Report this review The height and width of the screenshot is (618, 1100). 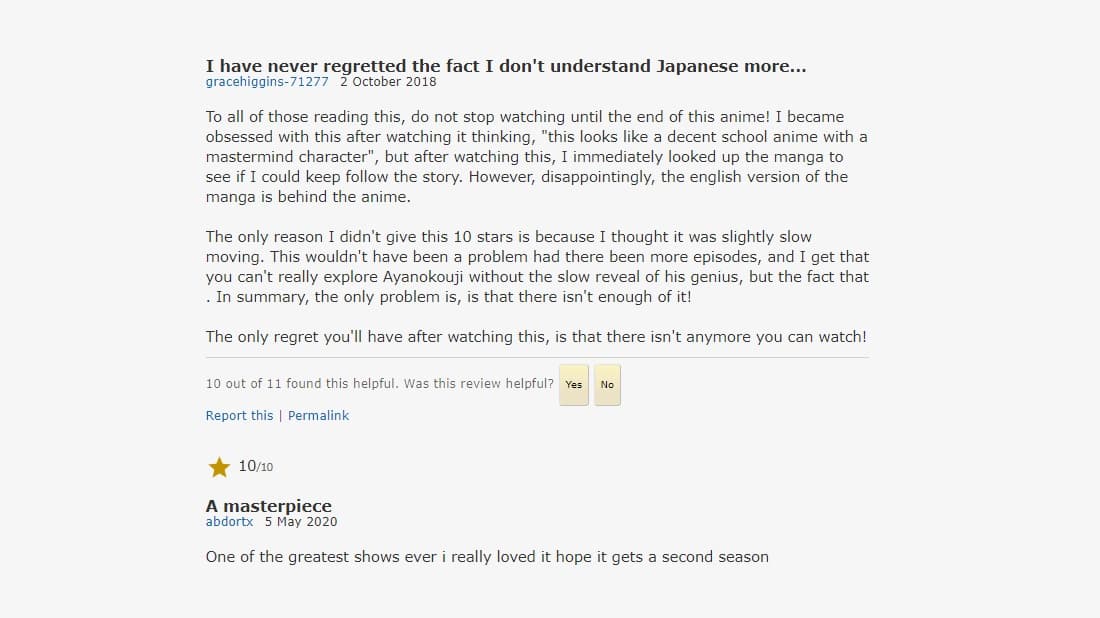click(x=239, y=415)
